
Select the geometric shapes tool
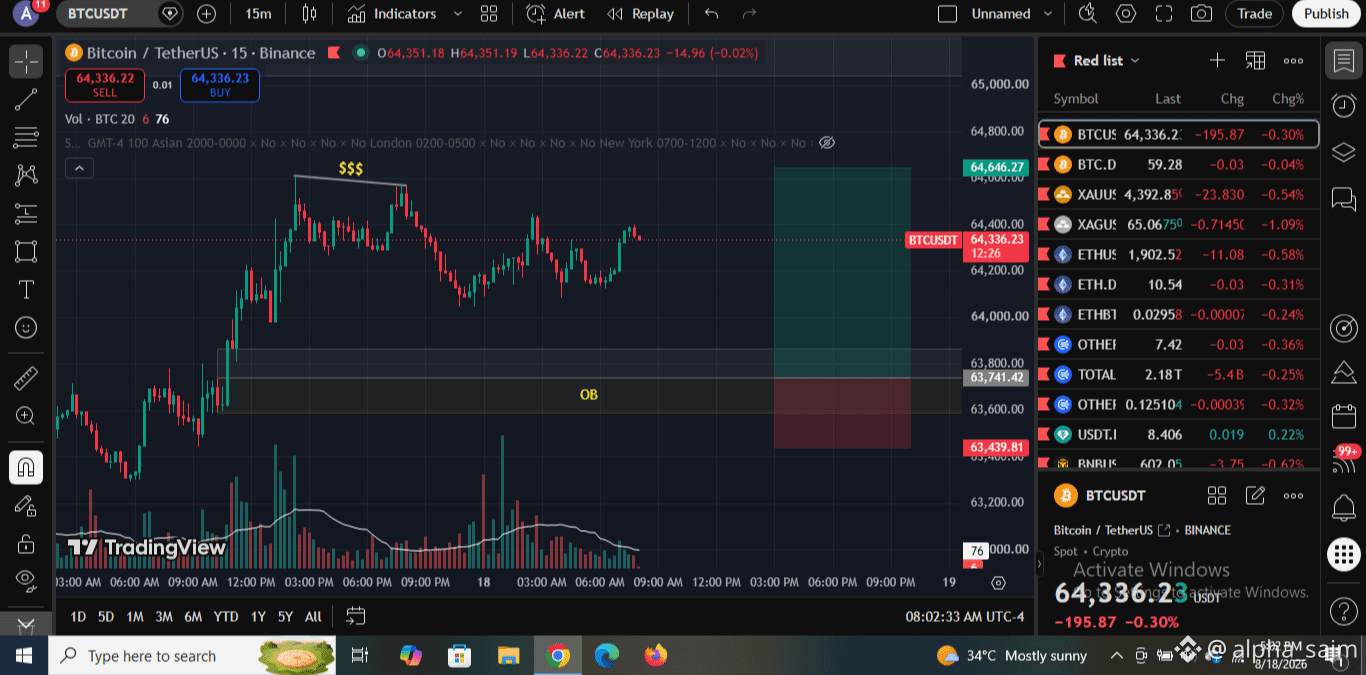(26, 251)
